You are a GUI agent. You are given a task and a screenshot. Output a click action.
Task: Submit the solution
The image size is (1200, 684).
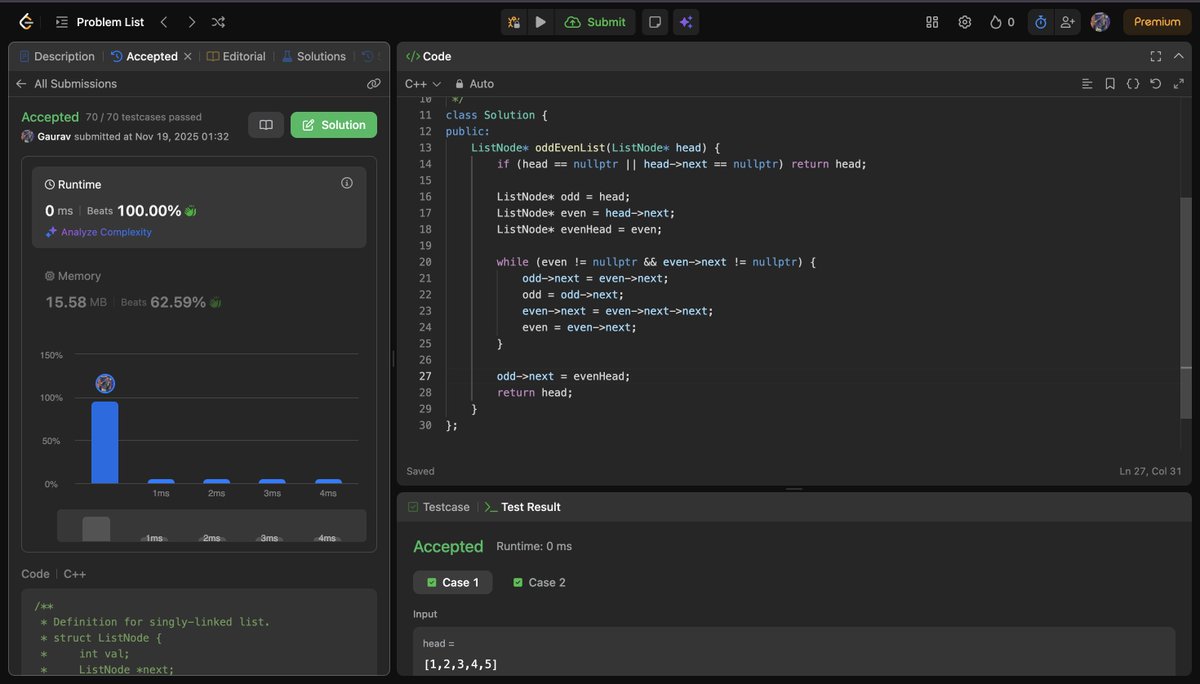595,22
